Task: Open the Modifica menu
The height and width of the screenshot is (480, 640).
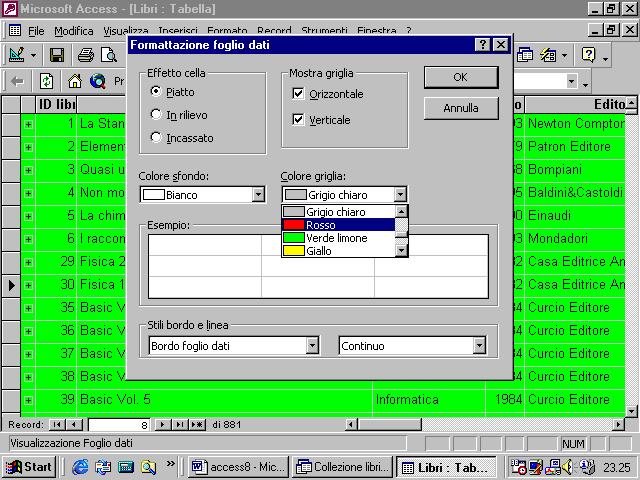Action: pyautogui.click(x=73, y=31)
